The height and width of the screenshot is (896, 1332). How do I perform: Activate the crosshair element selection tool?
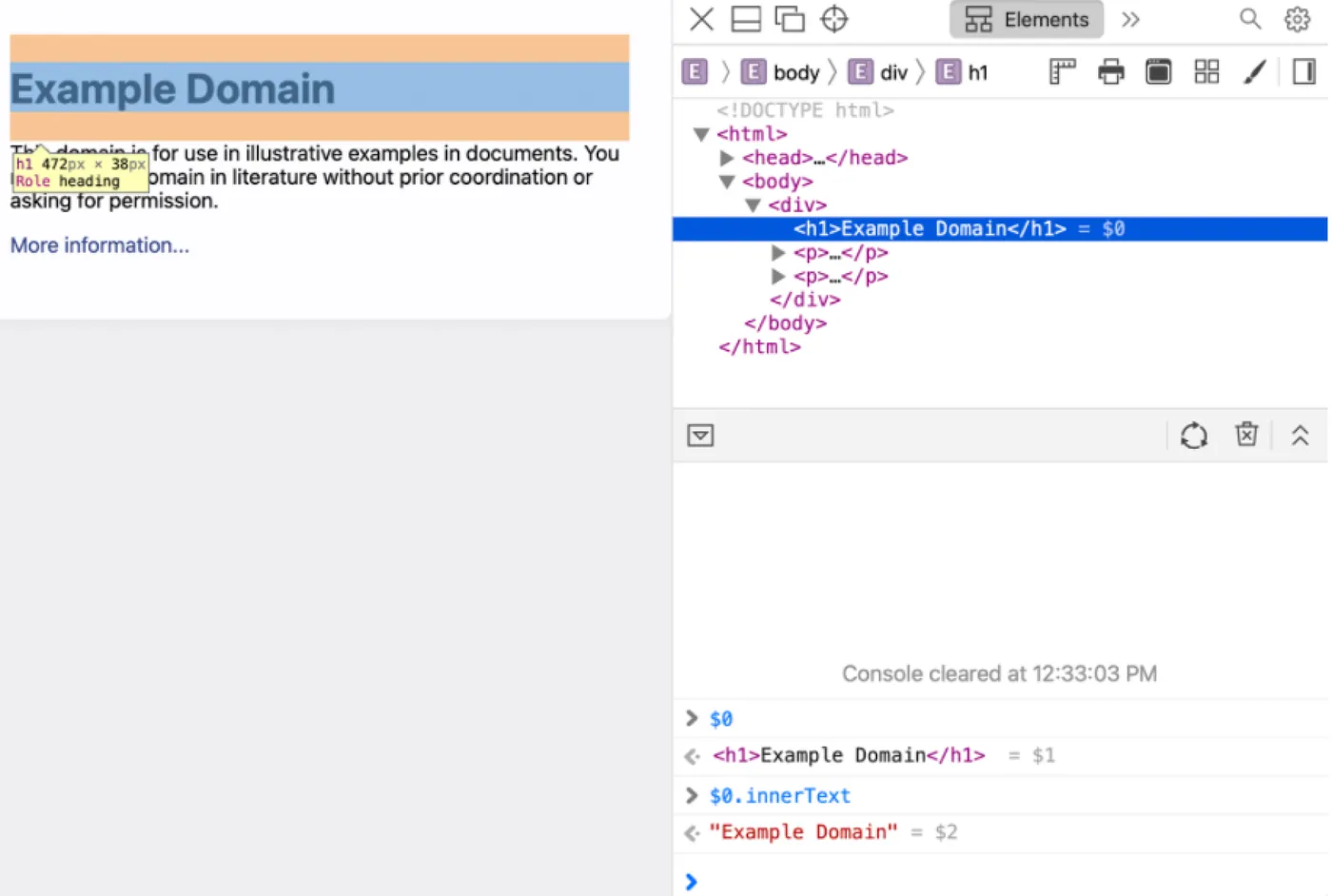pyautogui.click(x=834, y=19)
